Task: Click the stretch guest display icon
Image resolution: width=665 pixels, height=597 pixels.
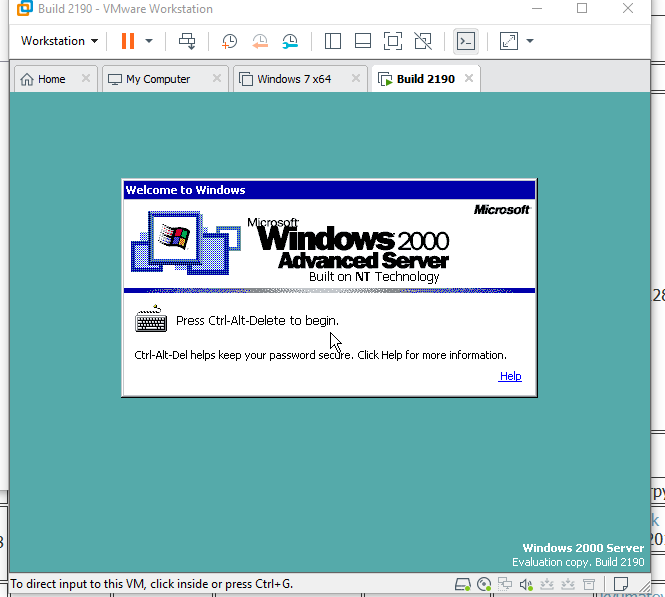Action: pyautogui.click(x=509, y=41)
